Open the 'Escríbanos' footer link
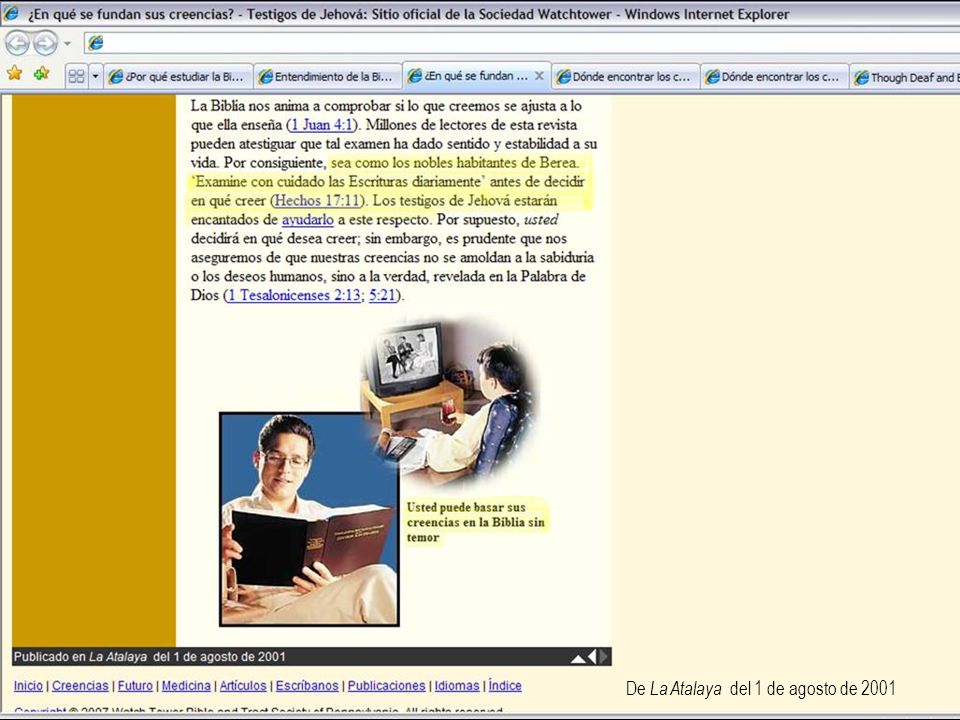The height and width of the screenshot is (720, 960). [307, 686]
